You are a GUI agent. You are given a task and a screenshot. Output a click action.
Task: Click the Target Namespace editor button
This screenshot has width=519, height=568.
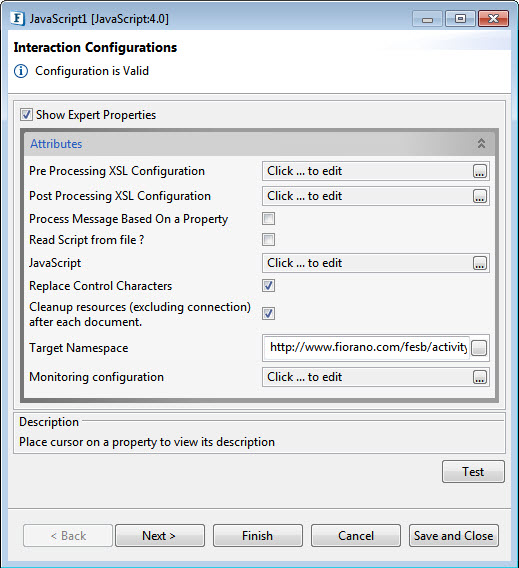tap(479, 348)
